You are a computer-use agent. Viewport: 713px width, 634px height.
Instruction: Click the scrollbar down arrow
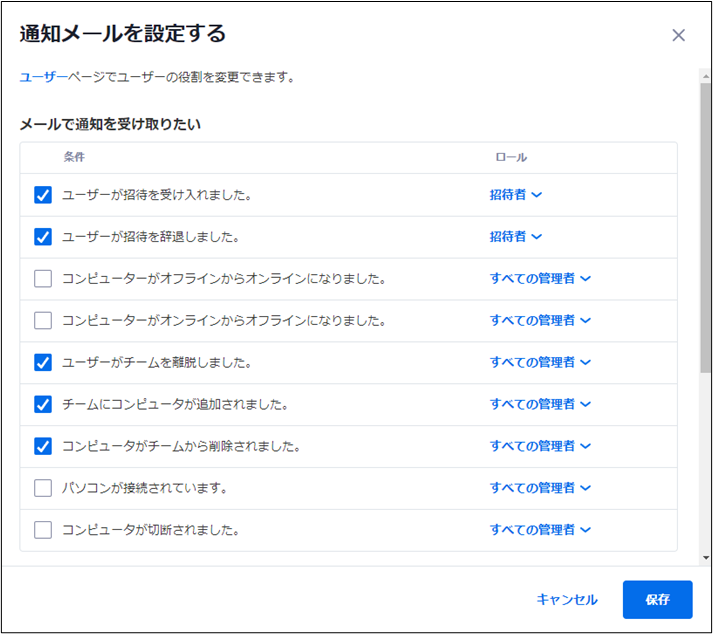point(706,558)
